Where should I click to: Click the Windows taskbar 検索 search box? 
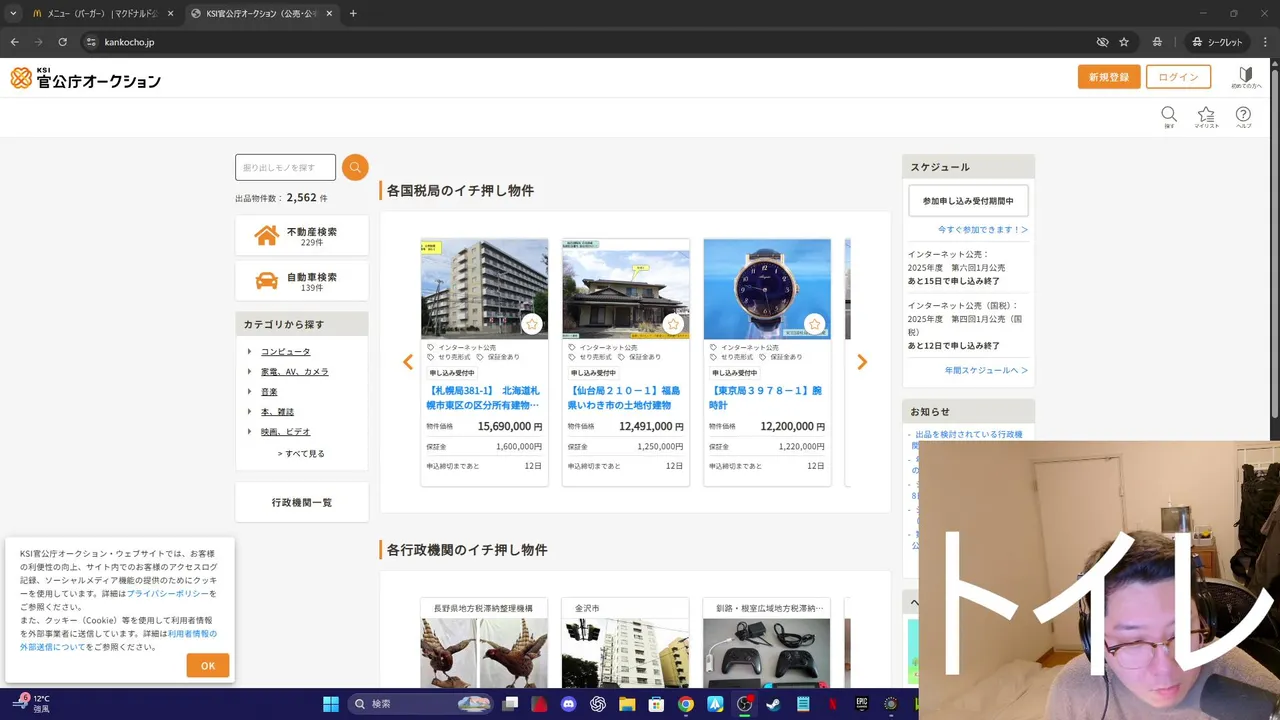pos(419,704)
